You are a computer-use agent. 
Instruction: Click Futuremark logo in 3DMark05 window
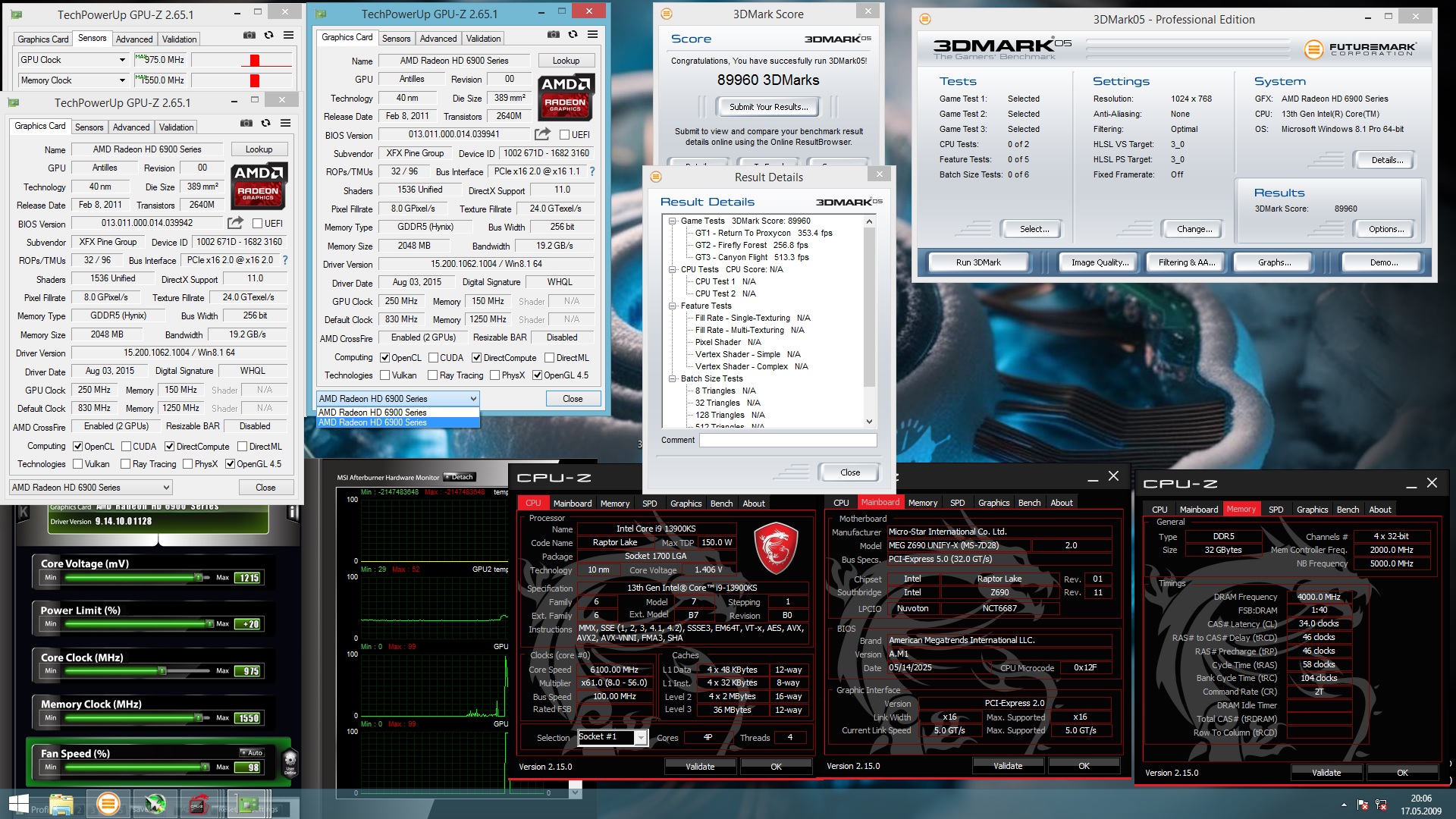(1360, 49)
